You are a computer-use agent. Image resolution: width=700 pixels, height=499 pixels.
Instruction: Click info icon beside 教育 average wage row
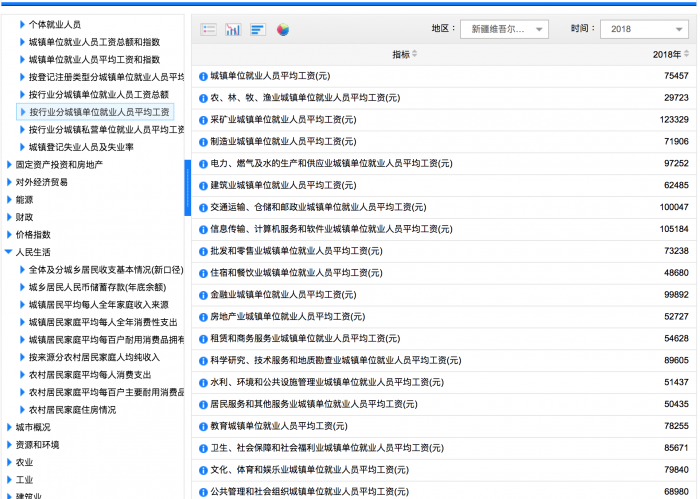click(x=203, y=426)
